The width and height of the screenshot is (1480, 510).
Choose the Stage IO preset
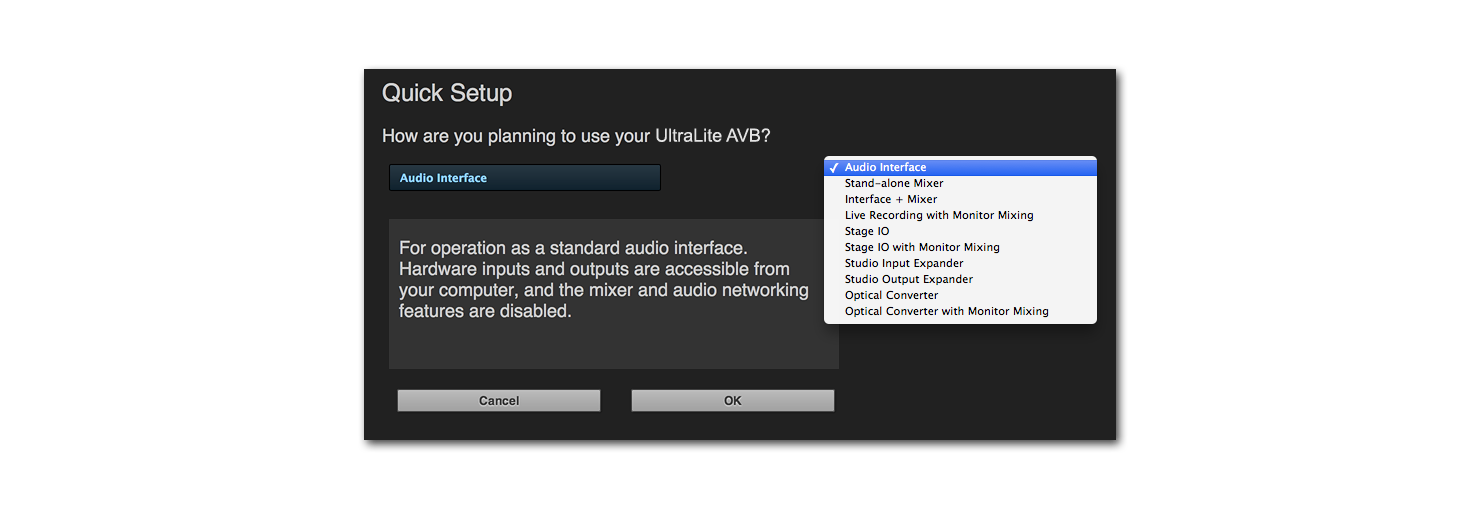(x=866, y=232)
